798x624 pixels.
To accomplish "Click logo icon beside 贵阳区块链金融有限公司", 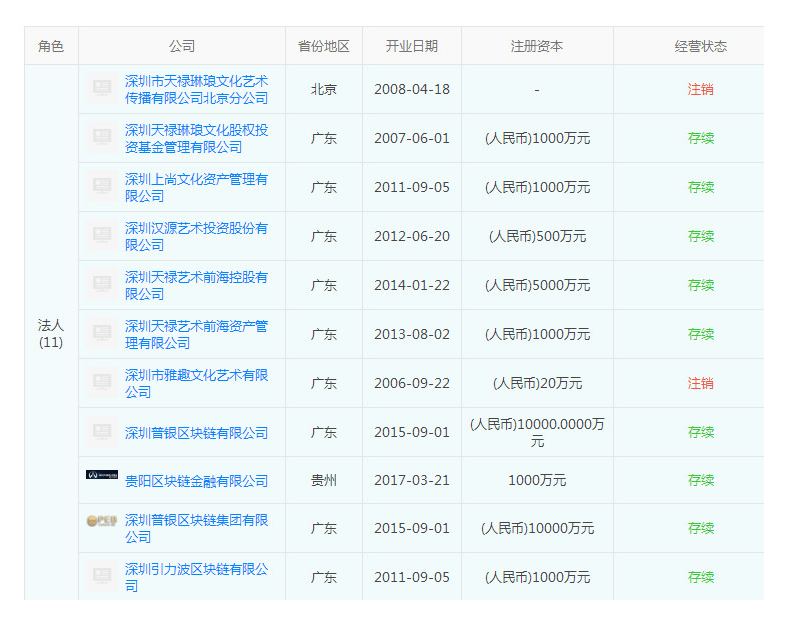I will pyautogui.click(x=101, y=476).
